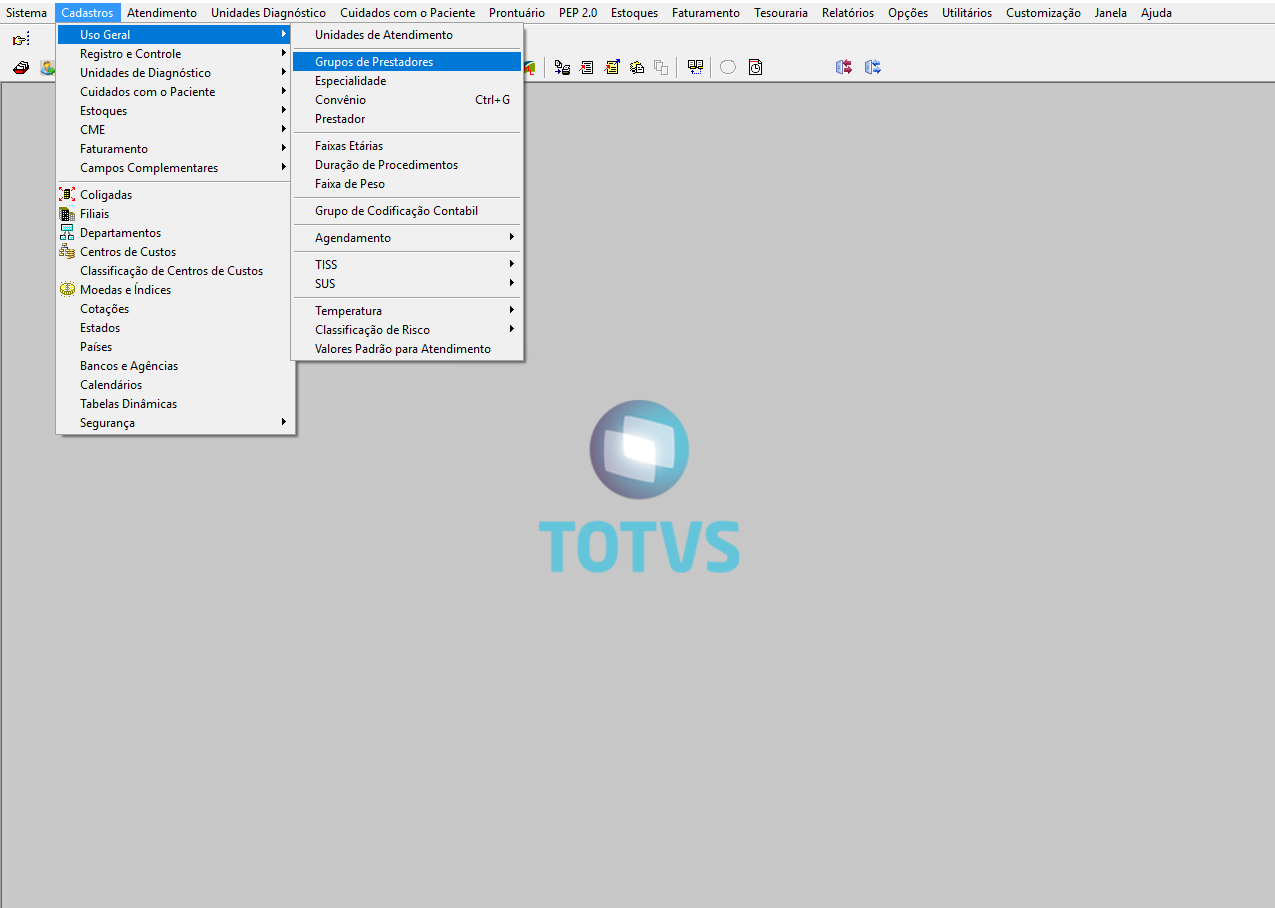Open the Customização menu
Viewport: 1275px width, 908px height.
[x=1043, y=13]
